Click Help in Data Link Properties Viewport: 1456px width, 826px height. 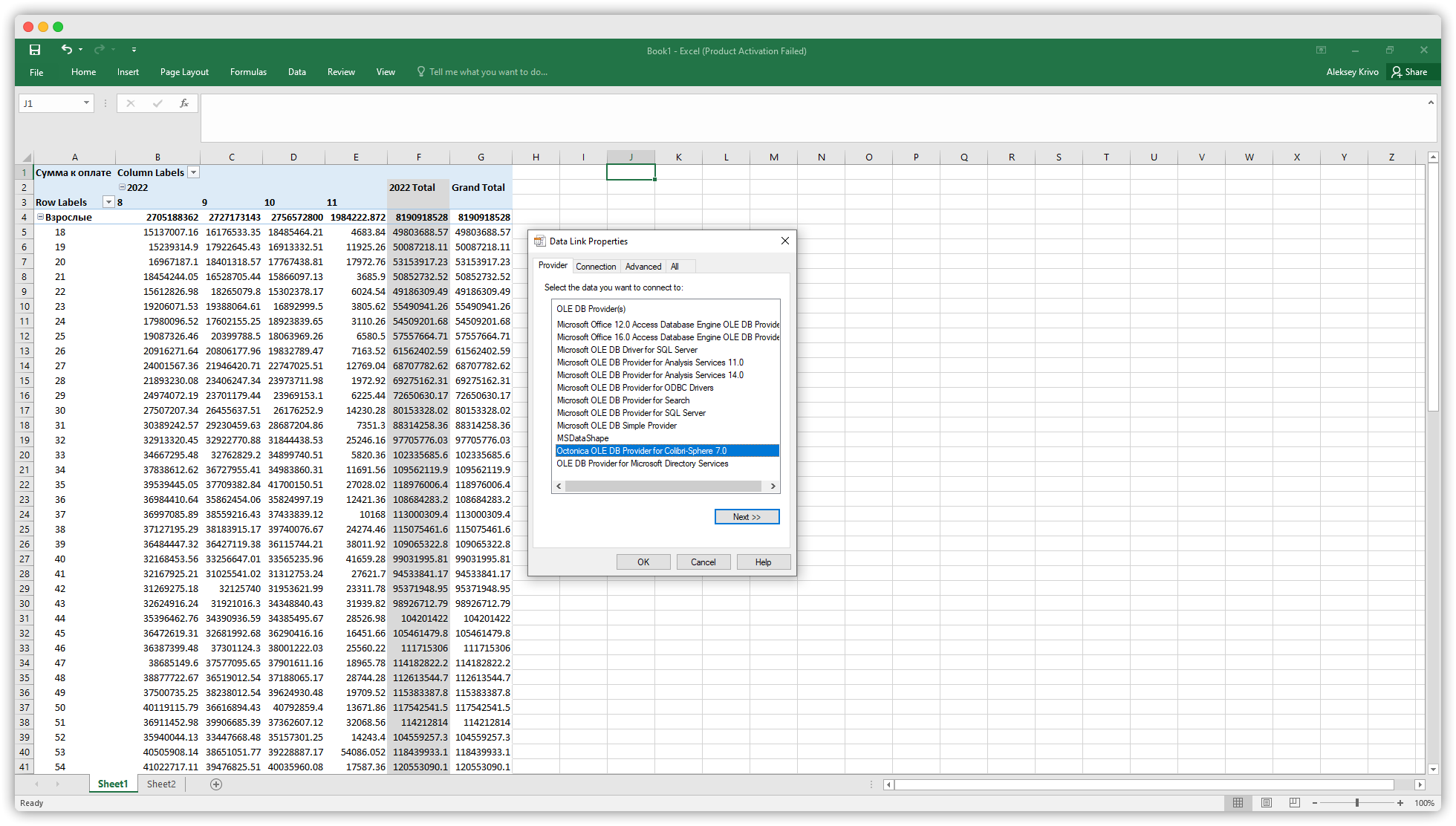coord(764,562)
